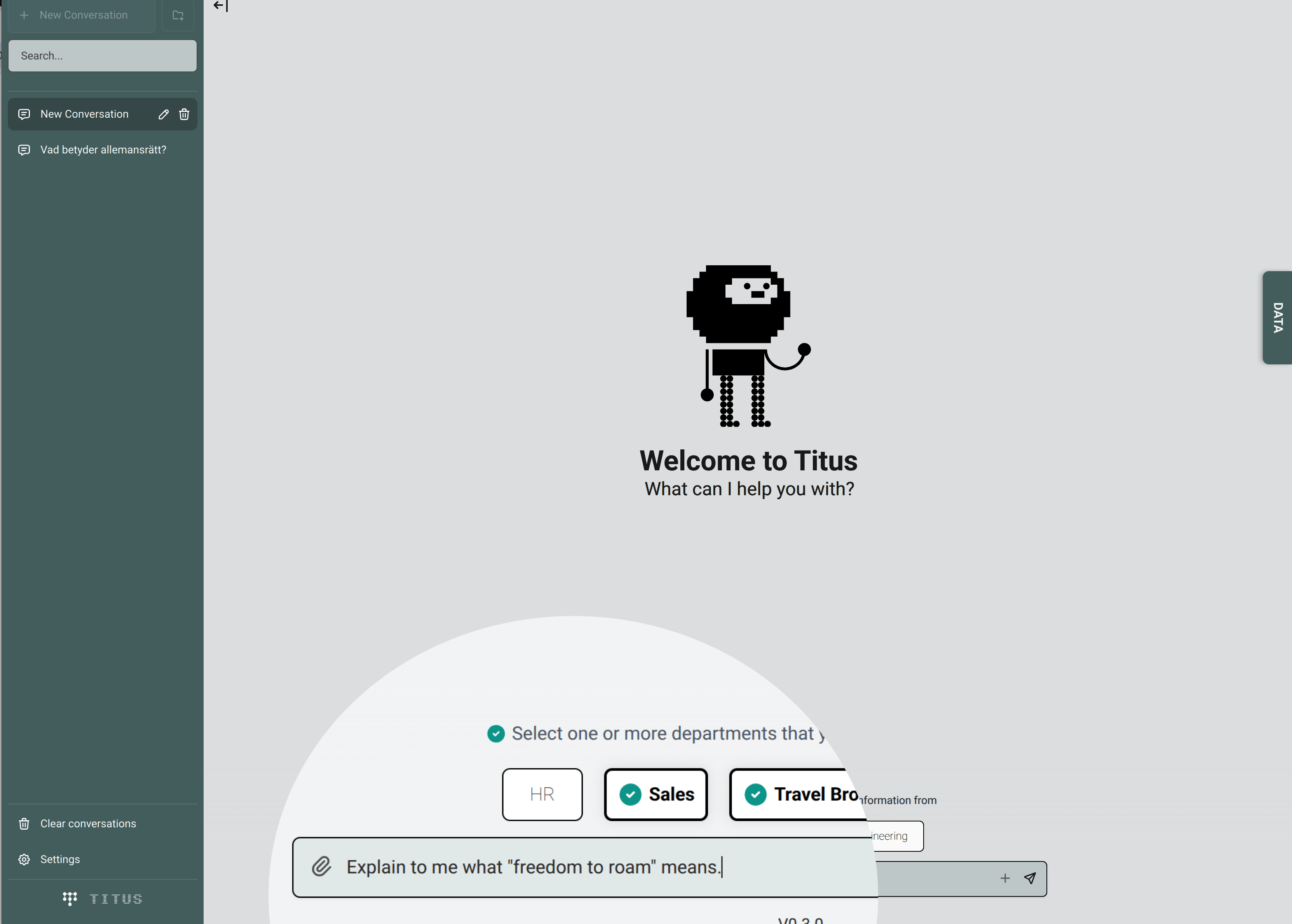Delete New Conversation using trash icon
Image resolution: width=1292 pixels, height=924 pixels.
(184, 114)
